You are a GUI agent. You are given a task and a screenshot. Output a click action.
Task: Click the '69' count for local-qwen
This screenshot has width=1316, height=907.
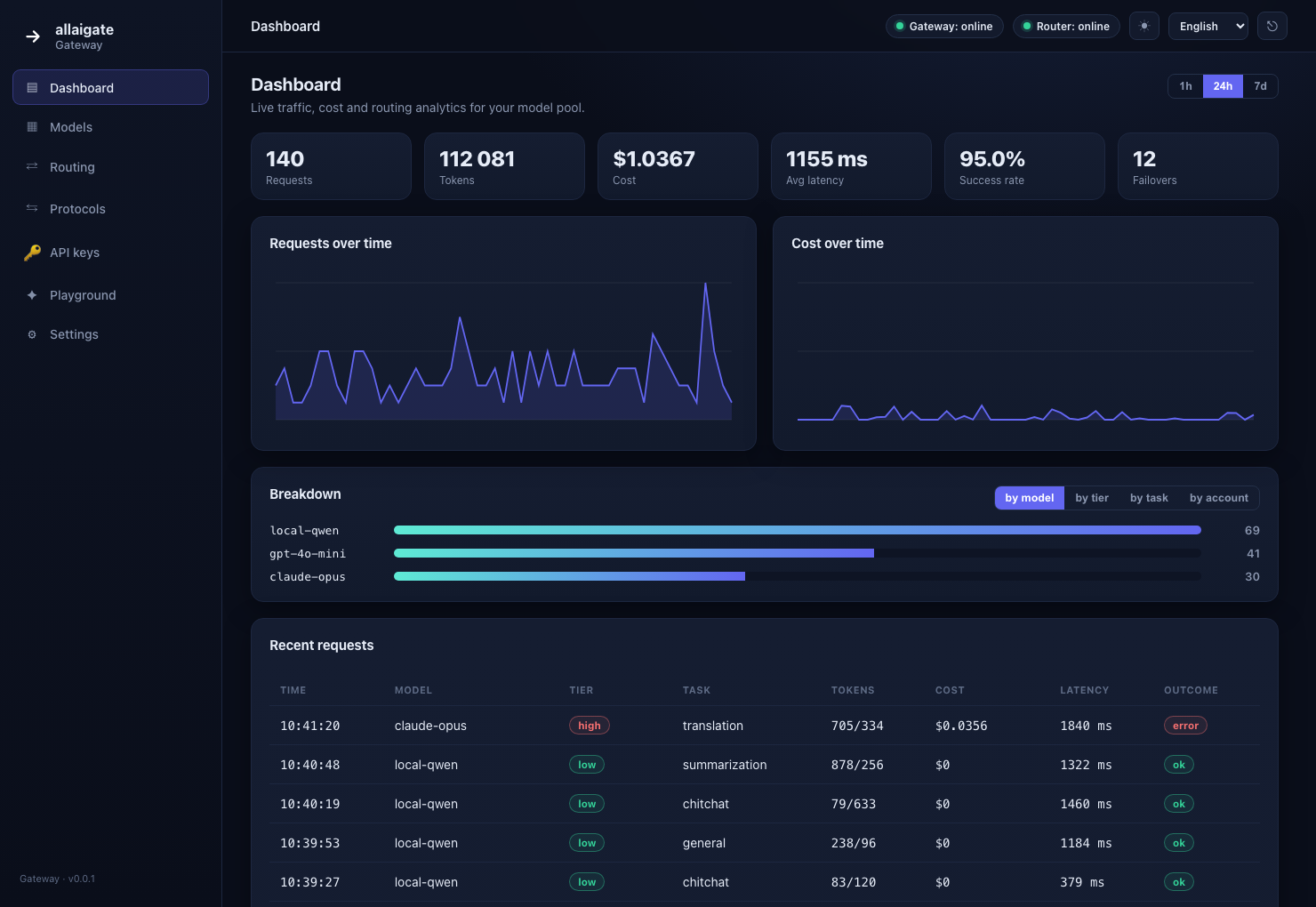[x=1252, y=530]
